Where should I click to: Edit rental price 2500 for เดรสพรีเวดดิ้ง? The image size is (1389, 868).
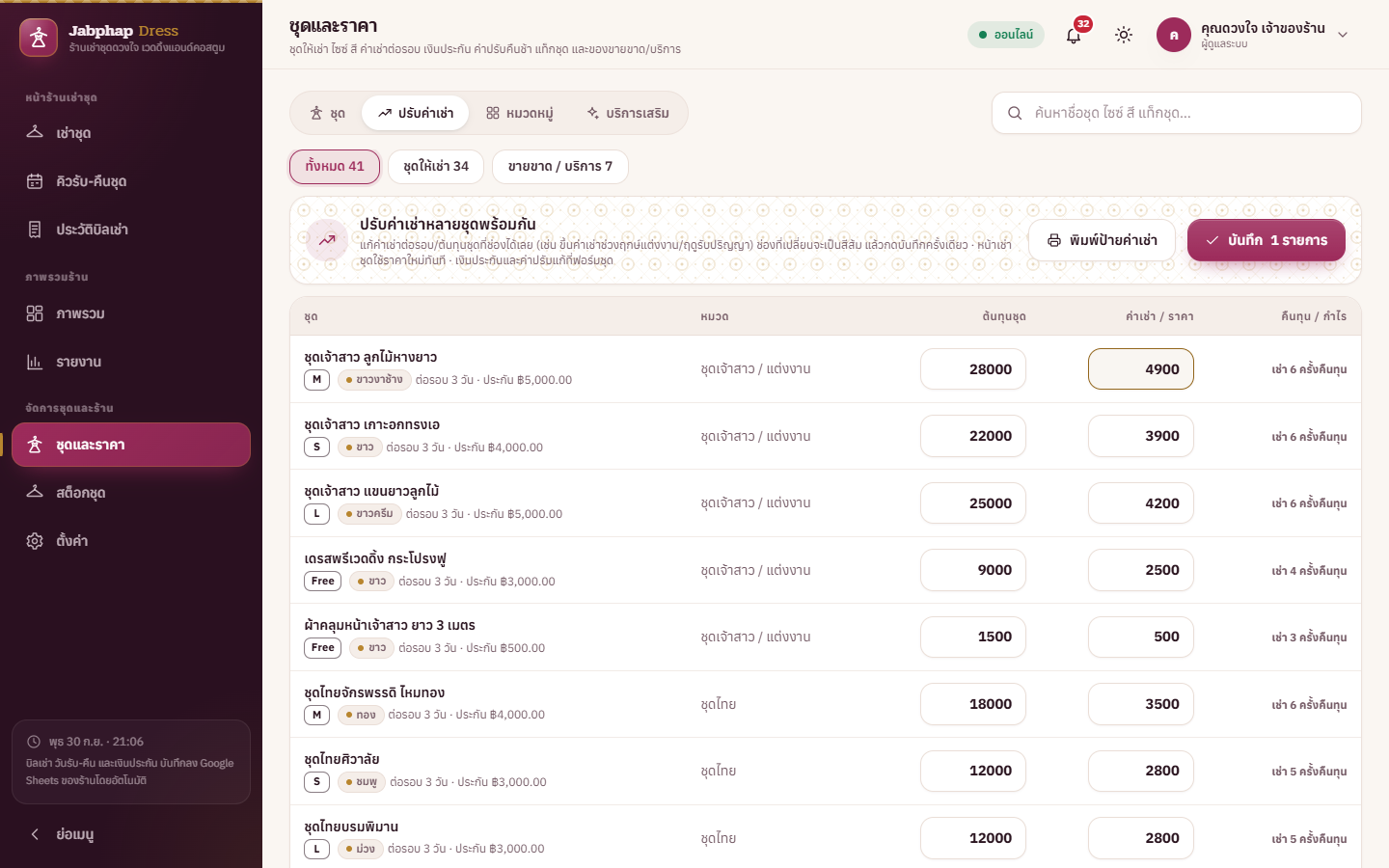[x=1141, y=570]
